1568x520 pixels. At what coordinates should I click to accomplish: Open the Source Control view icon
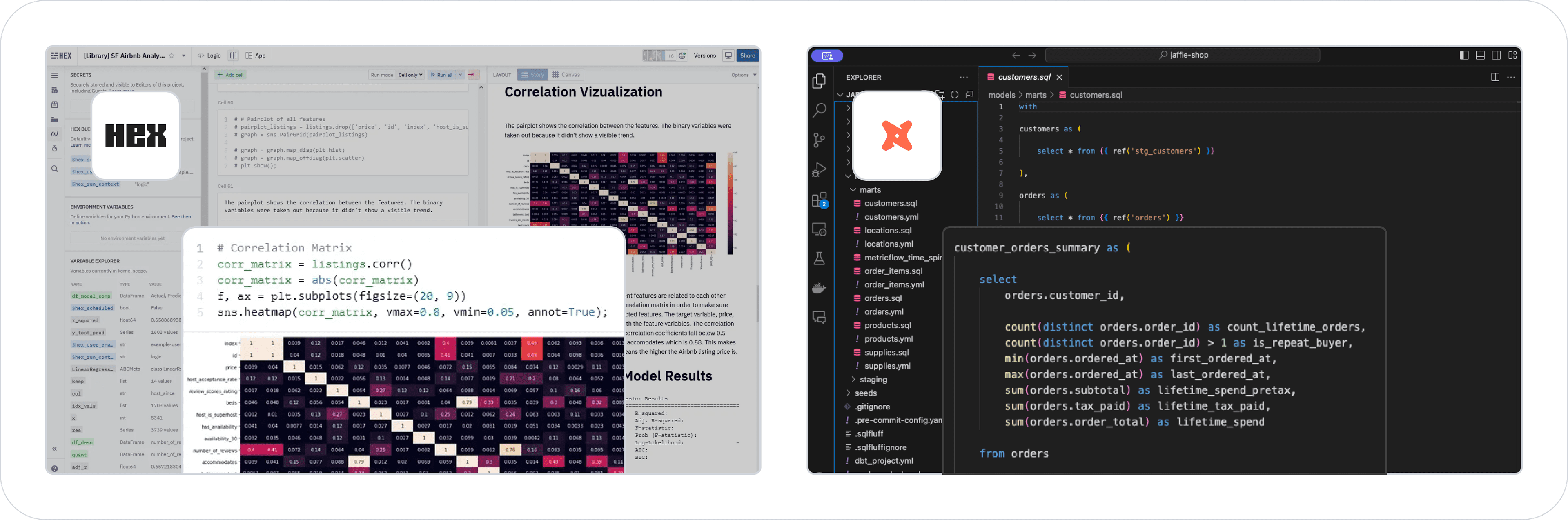point(819,140)
